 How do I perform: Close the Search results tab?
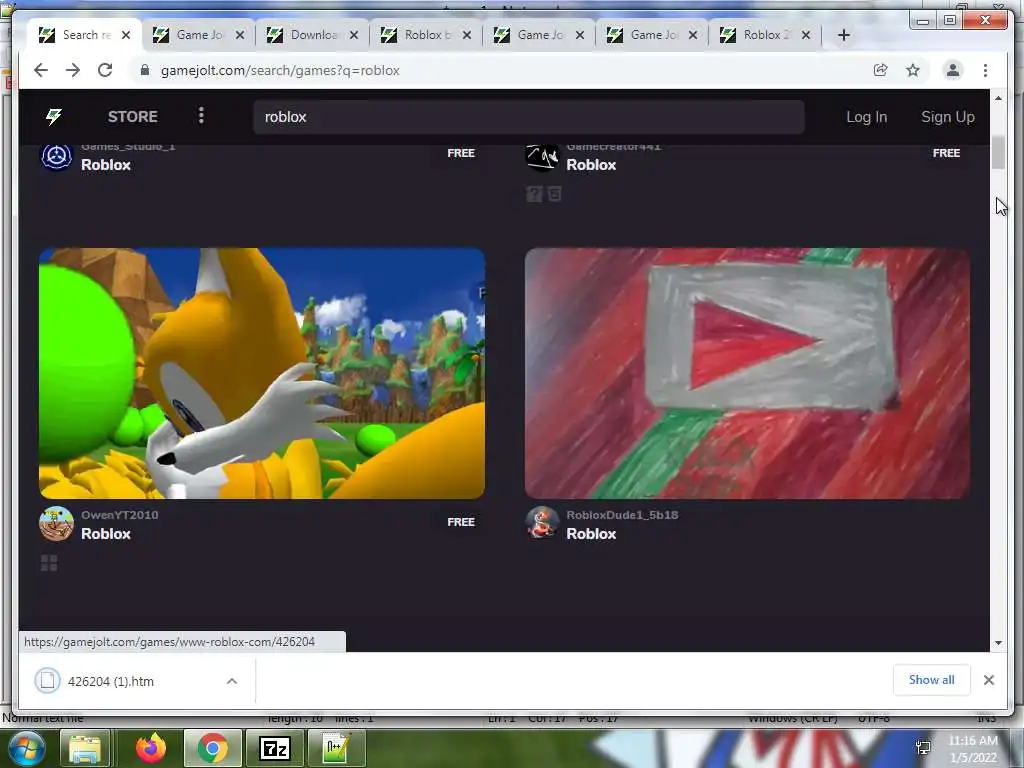pyautogui.click(x=126, y=35)
